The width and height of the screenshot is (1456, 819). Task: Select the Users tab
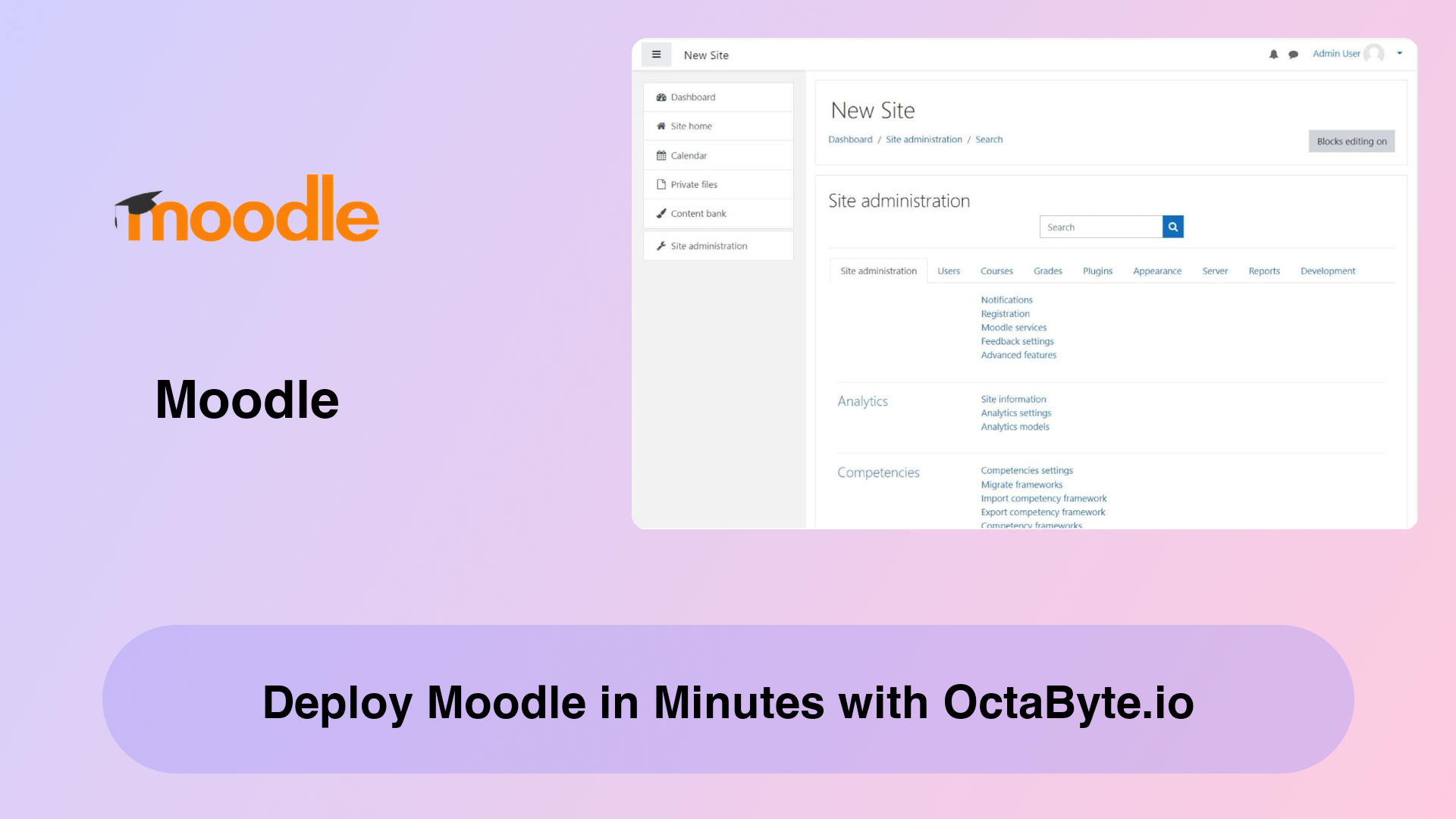(x=949, y=271)
